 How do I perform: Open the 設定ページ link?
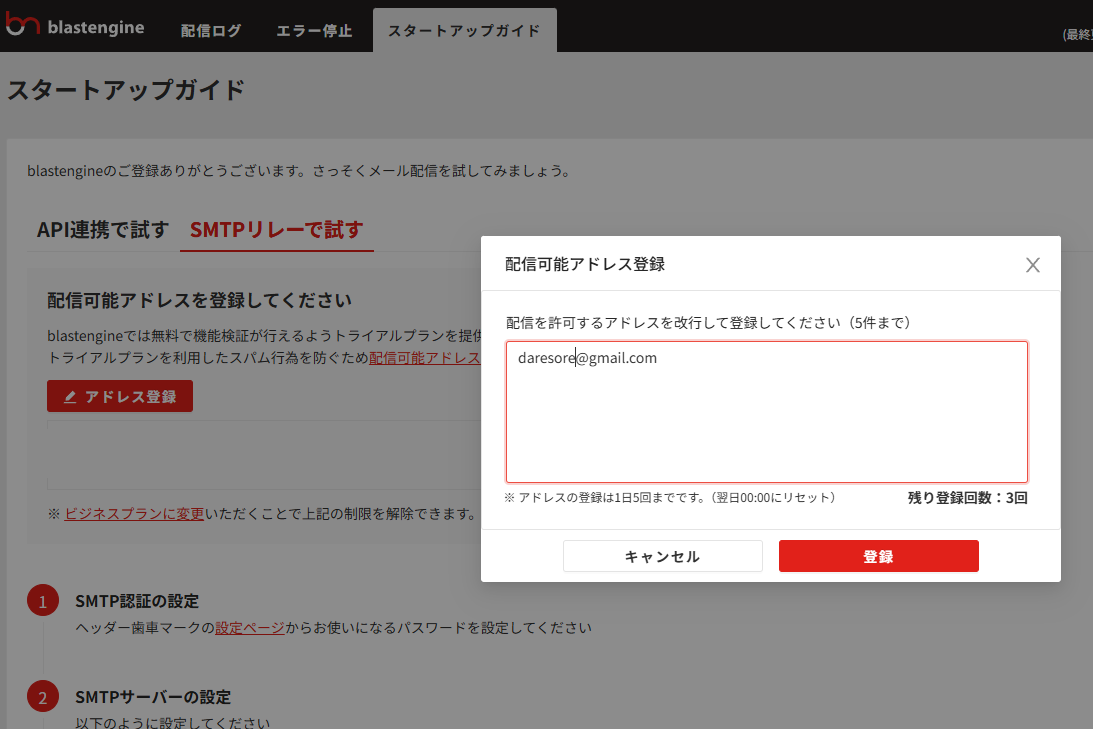coord(250,628)
